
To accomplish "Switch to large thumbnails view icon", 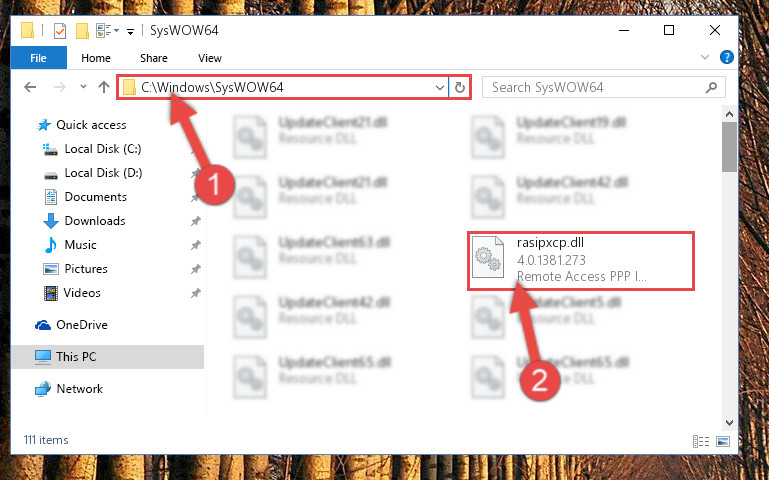I will [x=723, y=441].
